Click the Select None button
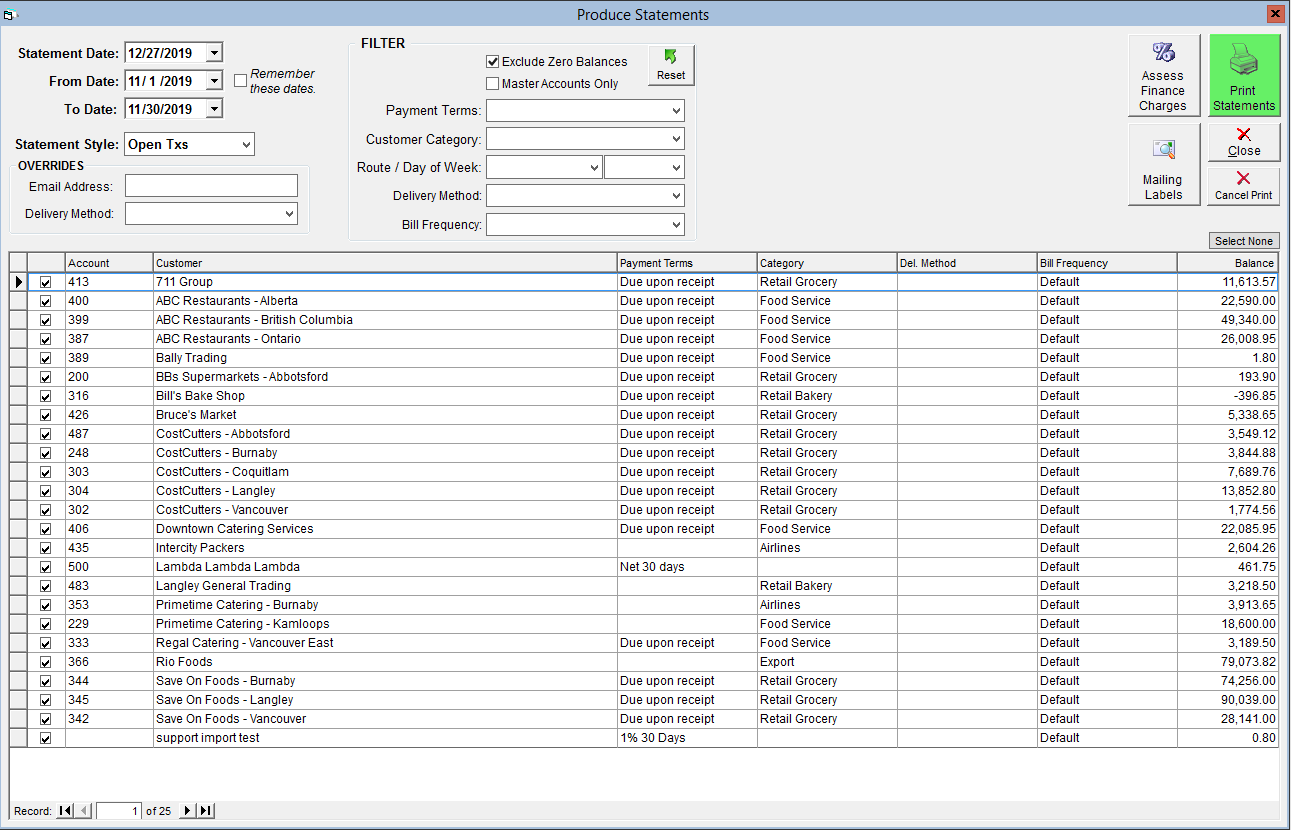 (1244, 241)
